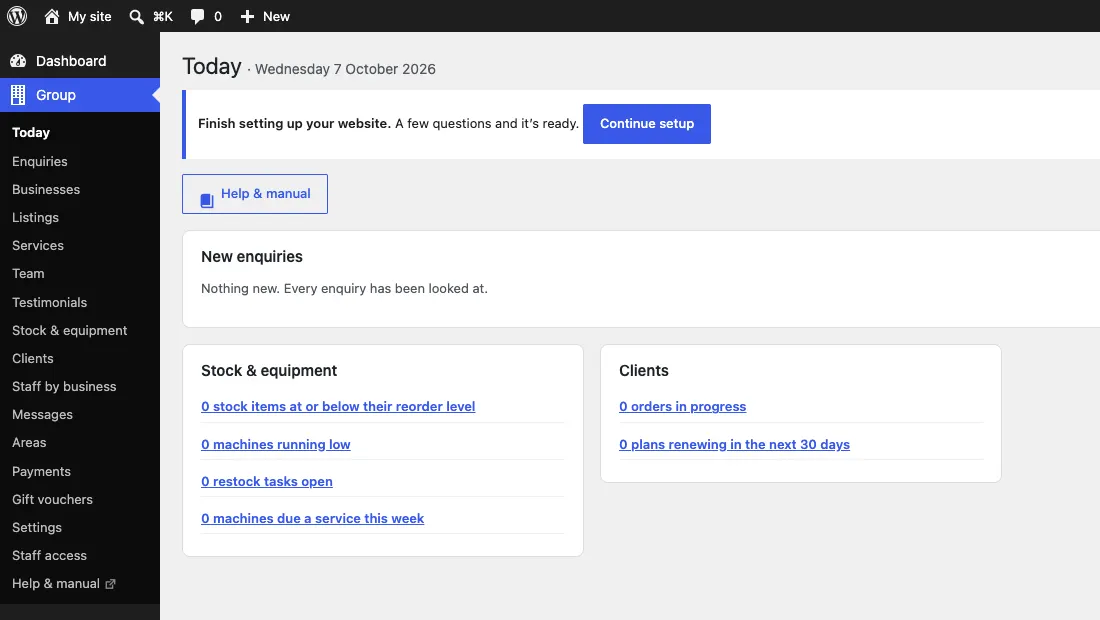Go to Stock & equipment in sidebar
The width and height of the screenshot is (1100, 620).
[69, 330]
